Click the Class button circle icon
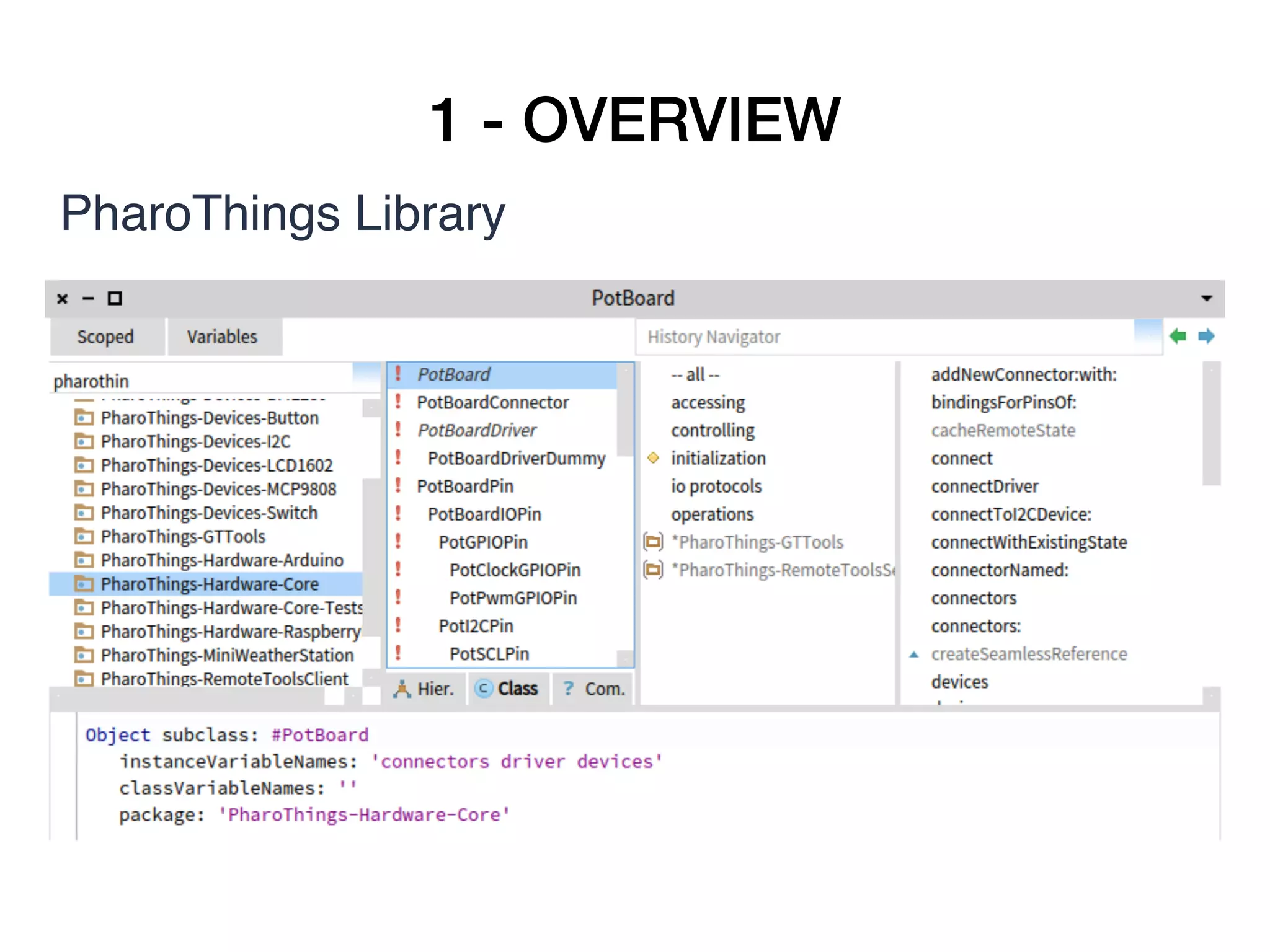Viewport: 1270px width, 952px height. pyautogui.click(x=484, y=689)
